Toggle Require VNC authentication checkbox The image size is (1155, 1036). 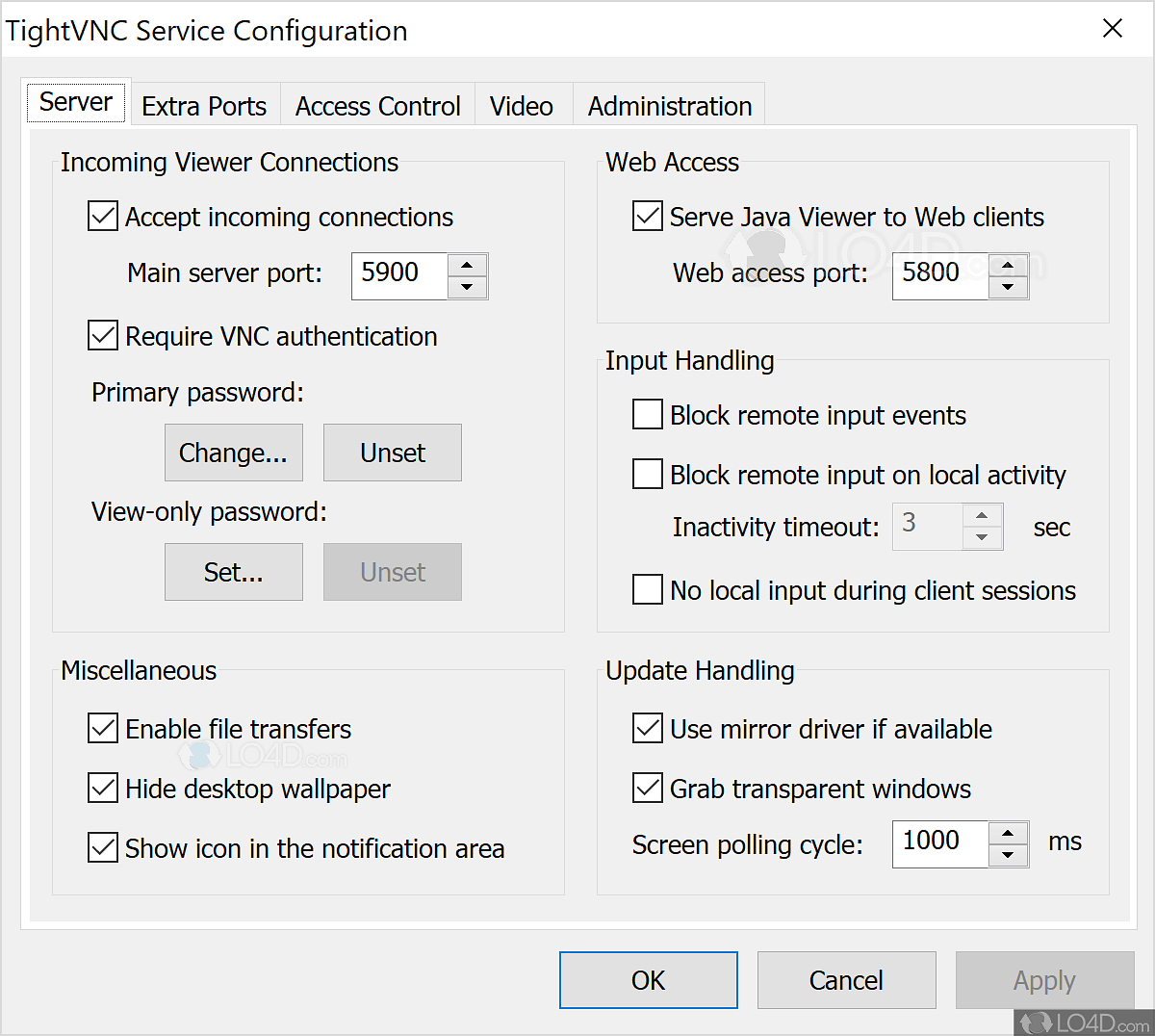pyautogui.click(x=103, y=335)
